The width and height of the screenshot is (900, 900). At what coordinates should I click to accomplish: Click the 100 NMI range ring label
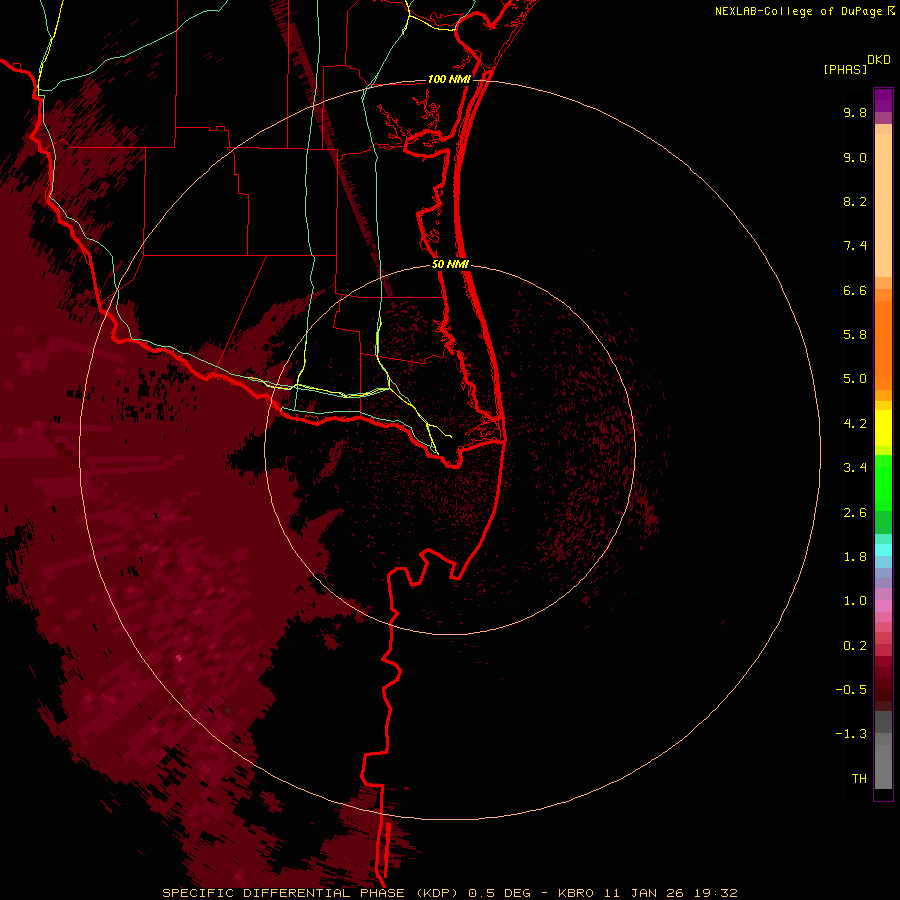click(449, 79)
